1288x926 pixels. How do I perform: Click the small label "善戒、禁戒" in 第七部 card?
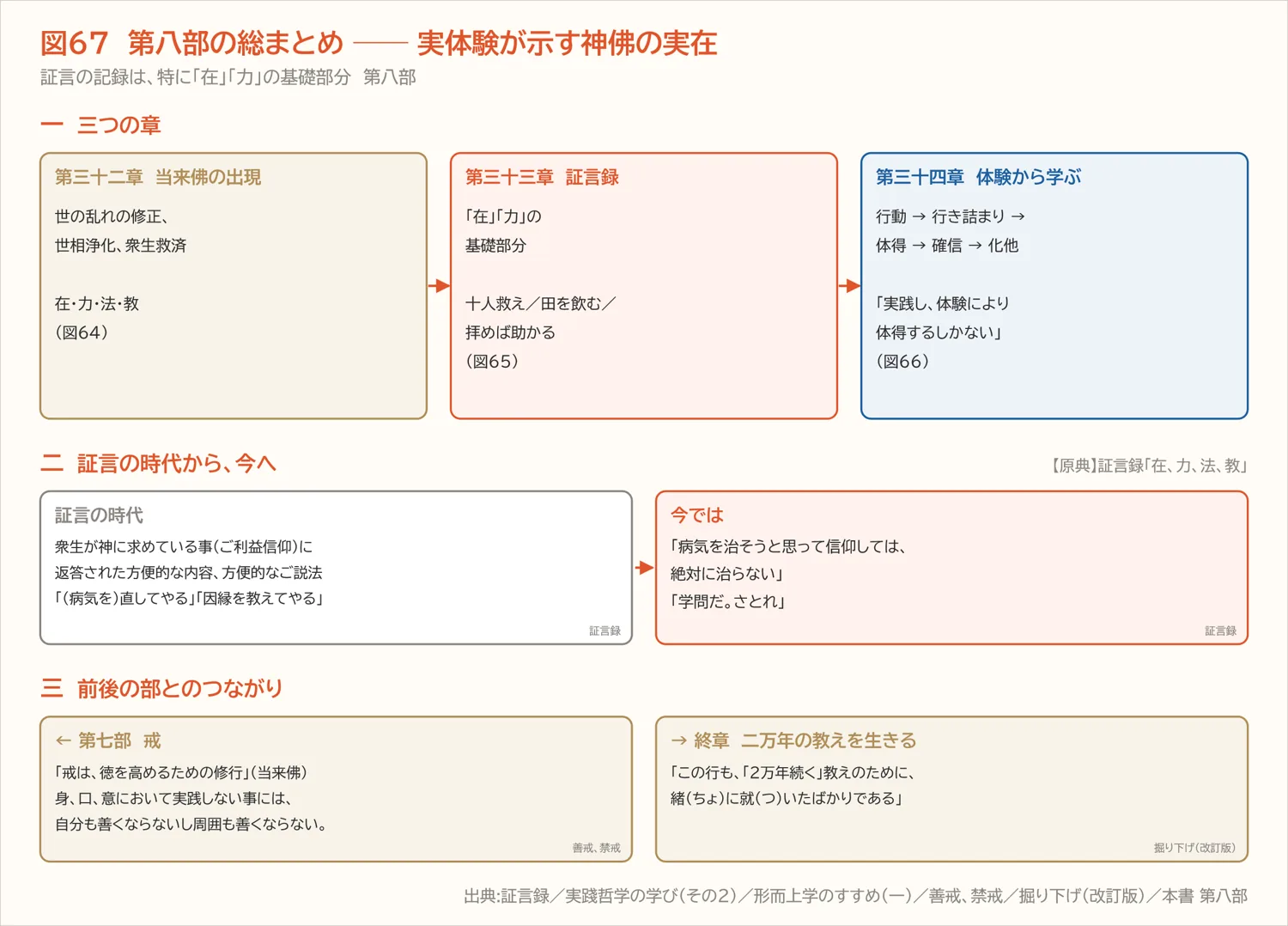596,849
